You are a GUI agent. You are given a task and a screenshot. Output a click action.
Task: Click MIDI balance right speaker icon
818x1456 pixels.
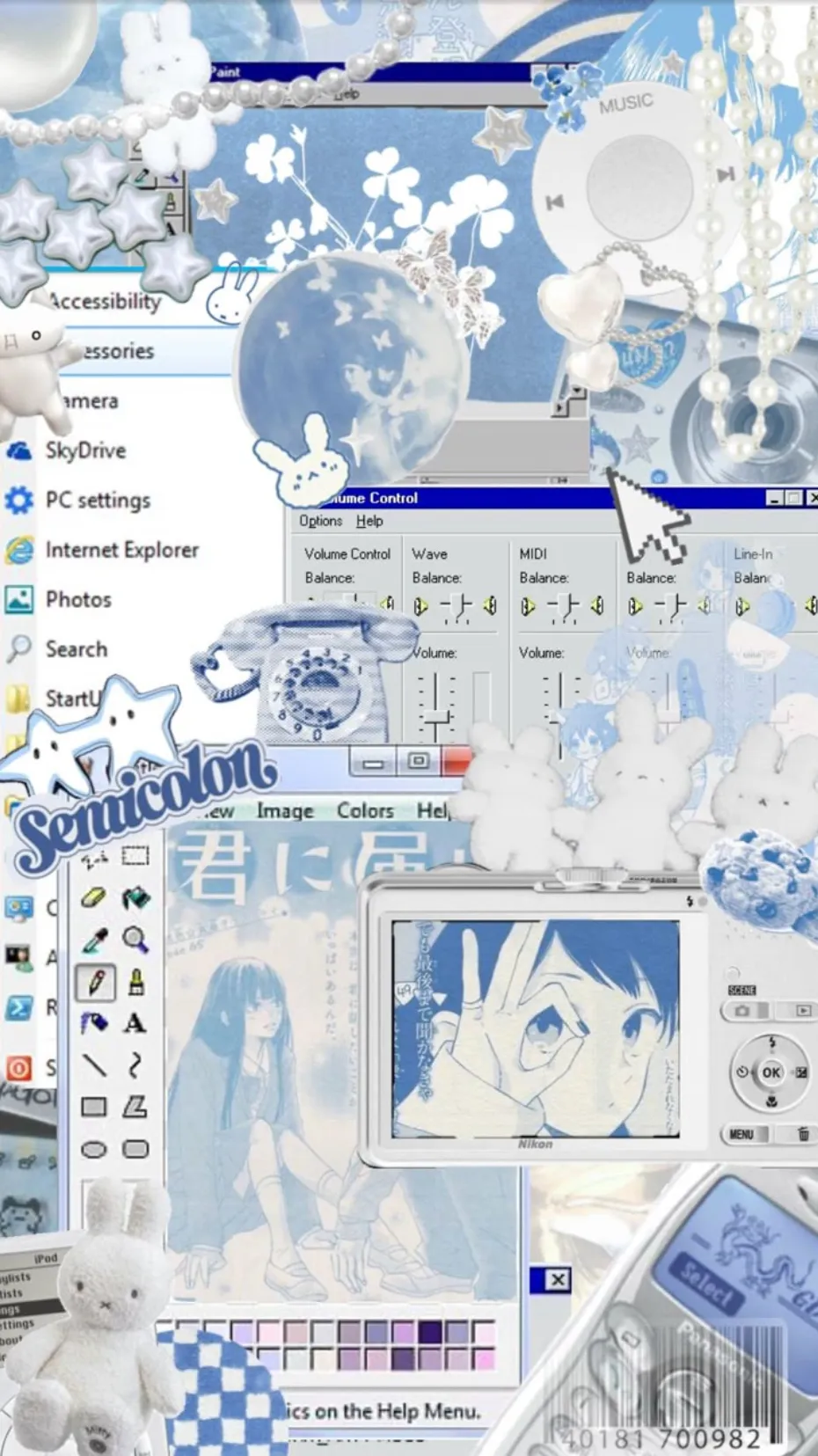(598, 606)
